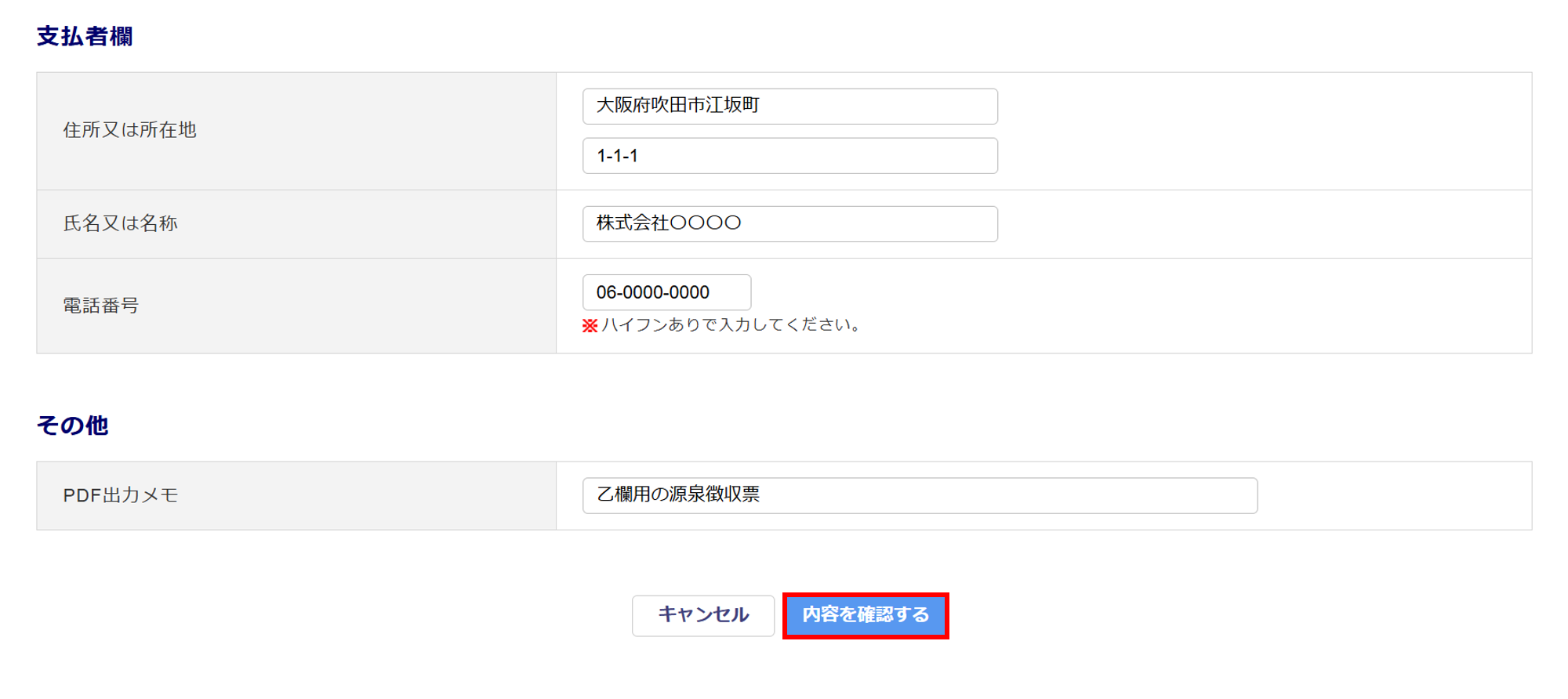This screenshot has width=1568, height=699.
Task: Click the 内容を確認する button
Action: (866, 615)
